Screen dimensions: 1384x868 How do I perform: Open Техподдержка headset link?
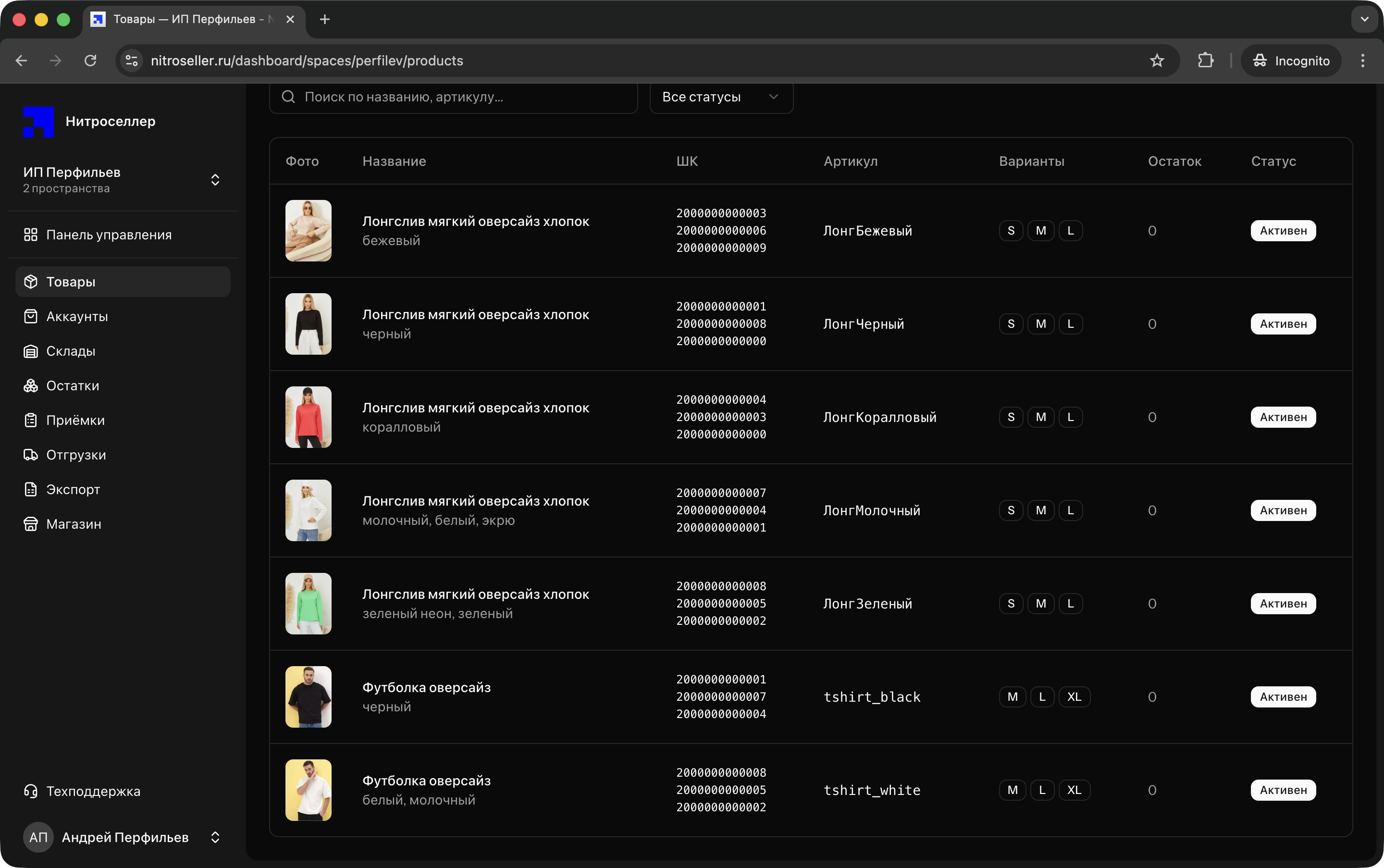[92, 791]
